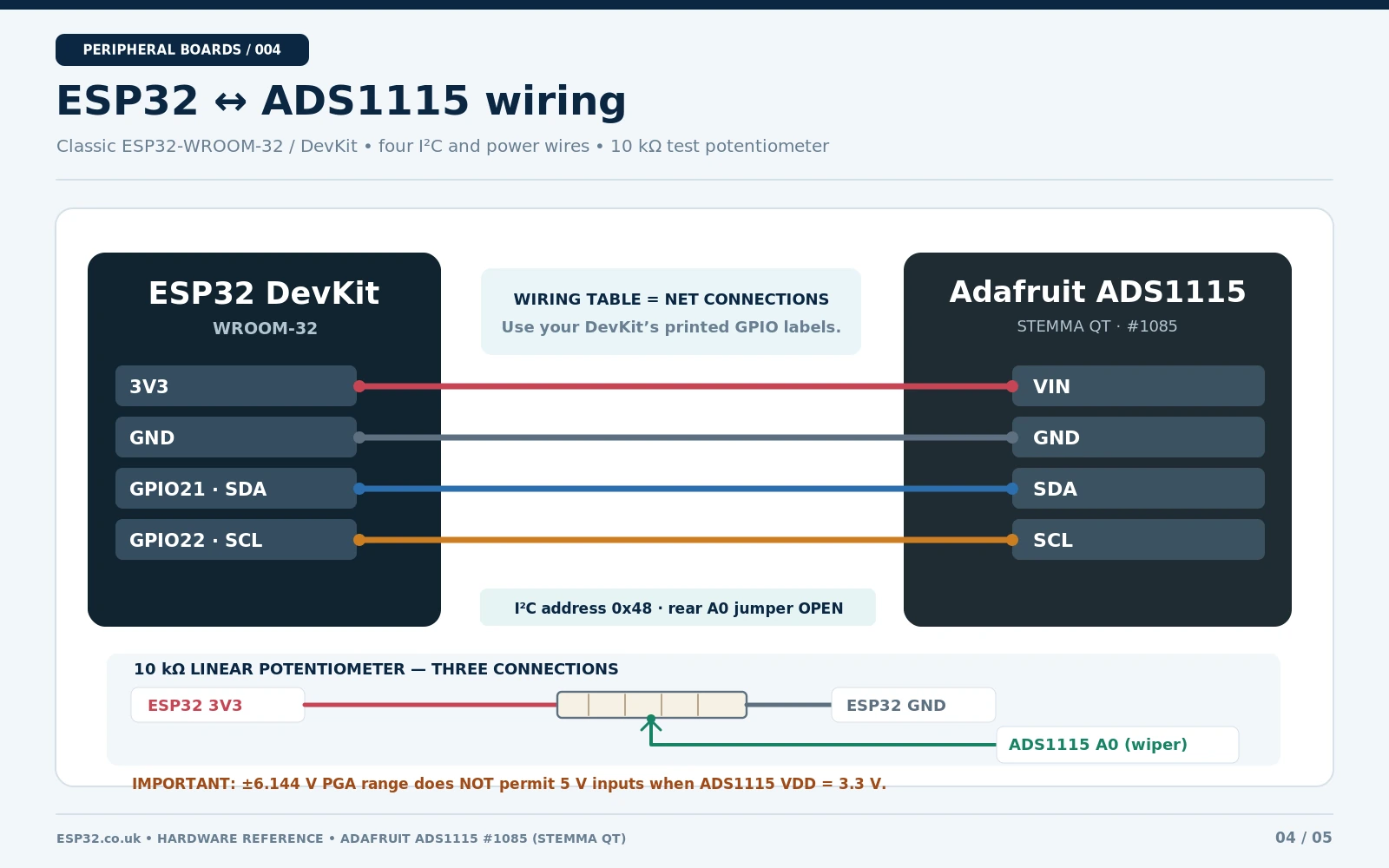The width and height of the screenshot is (1389, 868).
Task: Click the orange SCL wire between the boards
Action: pyautogui.click(x=685, y=540)
